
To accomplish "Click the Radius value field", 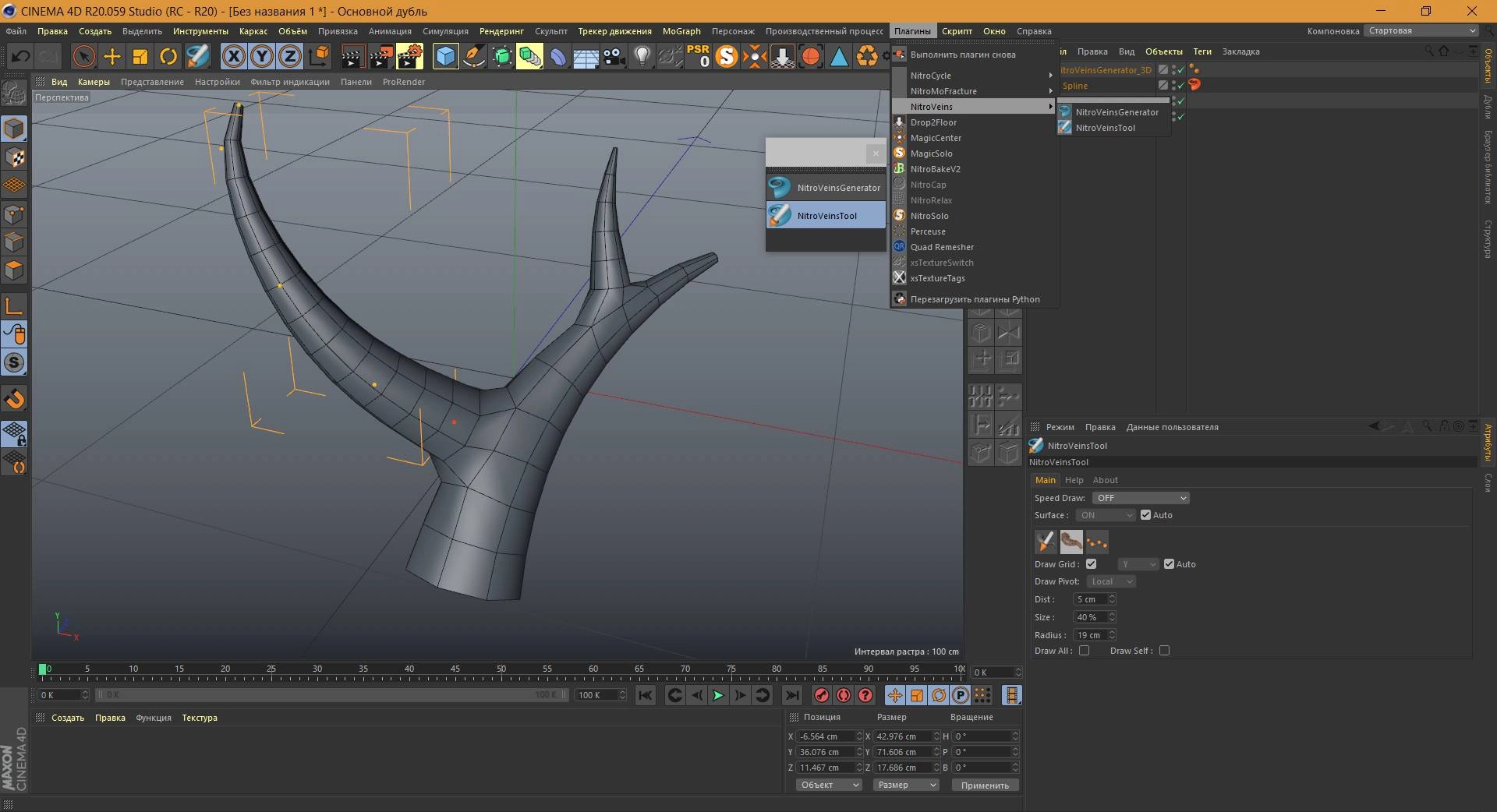I will tap(1091, 635).
